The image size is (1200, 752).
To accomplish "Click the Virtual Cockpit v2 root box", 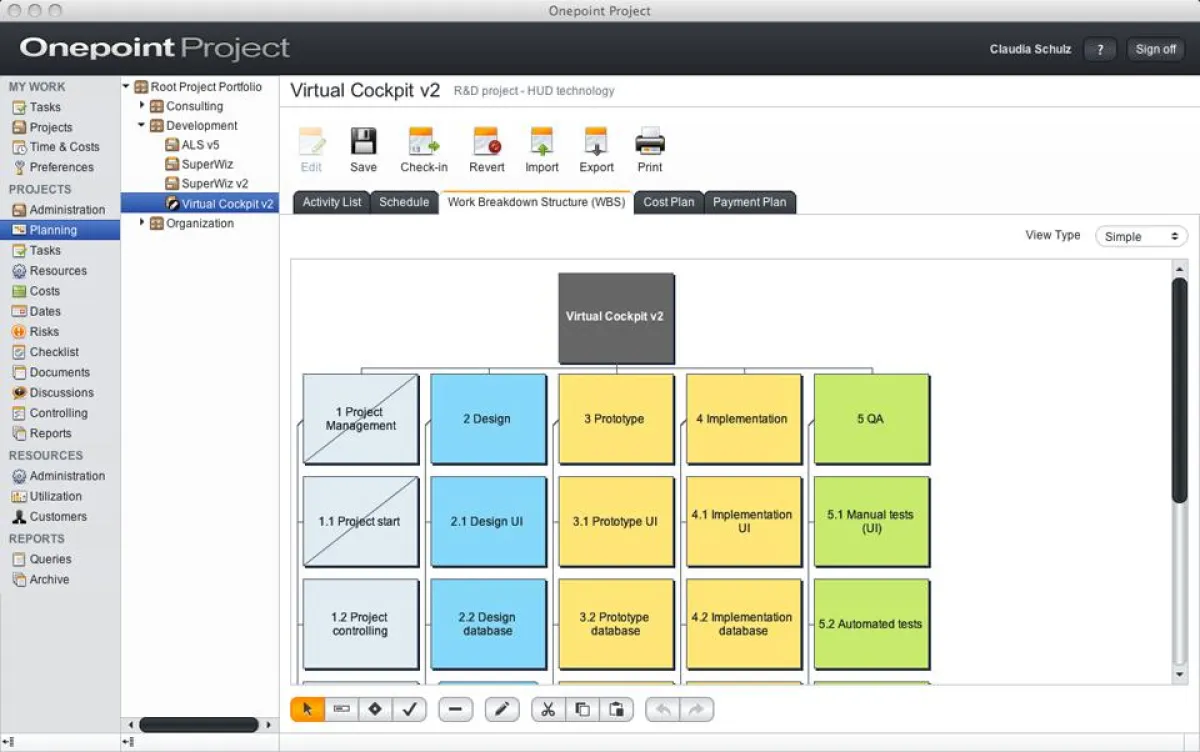I will coord(616,317).
